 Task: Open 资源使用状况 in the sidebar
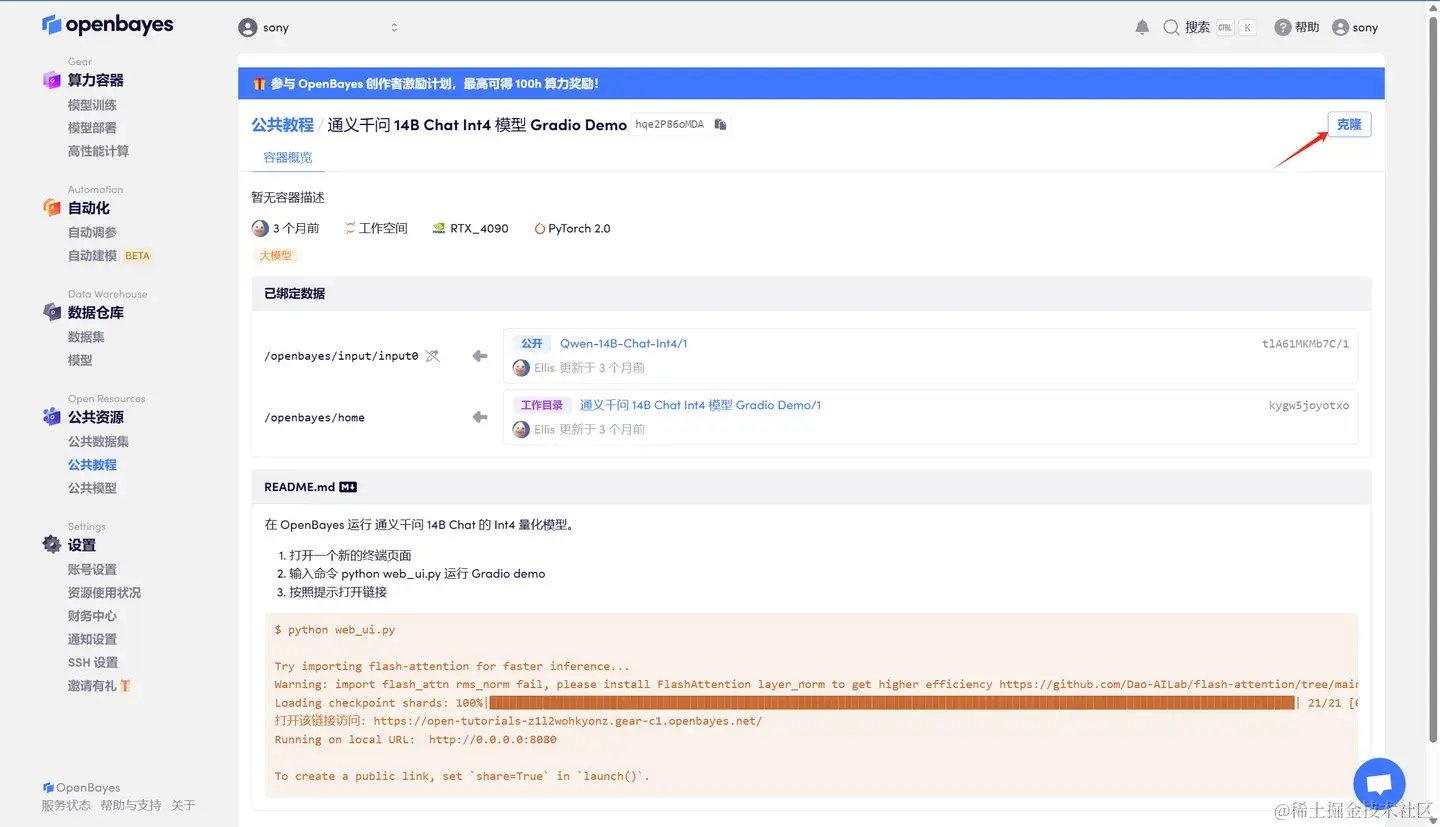(x=104, y=593)
